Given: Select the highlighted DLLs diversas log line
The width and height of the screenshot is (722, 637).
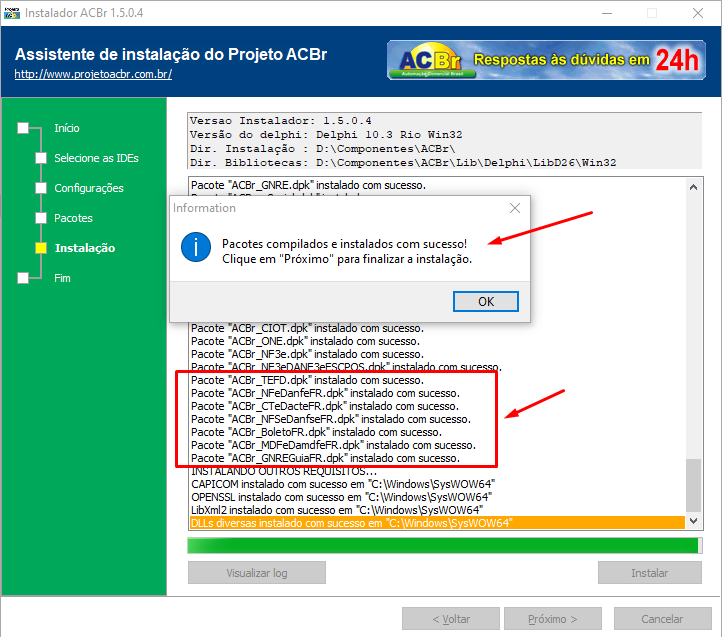Looking at the screenshot, I should point(437,523).
